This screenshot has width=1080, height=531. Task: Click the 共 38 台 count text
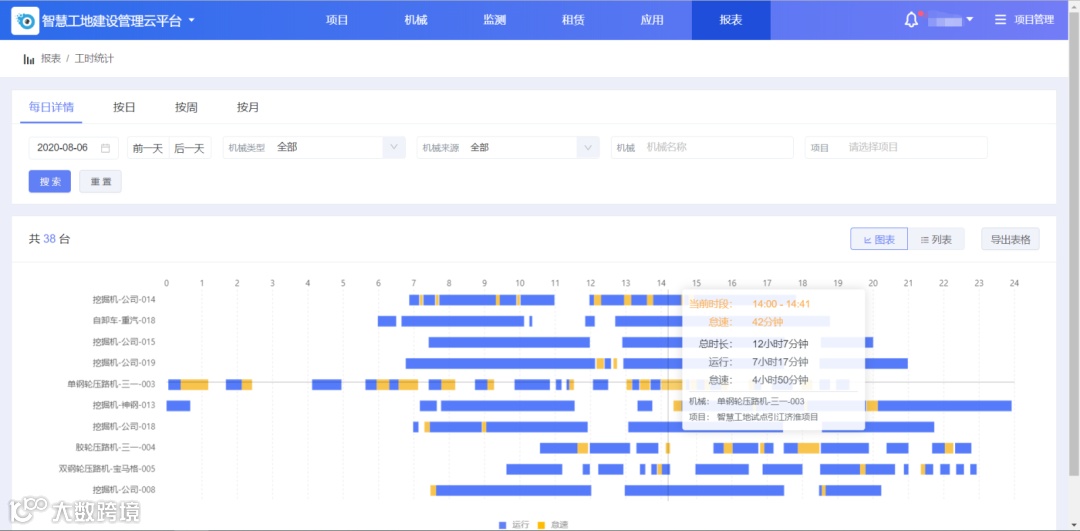[49, 239]
